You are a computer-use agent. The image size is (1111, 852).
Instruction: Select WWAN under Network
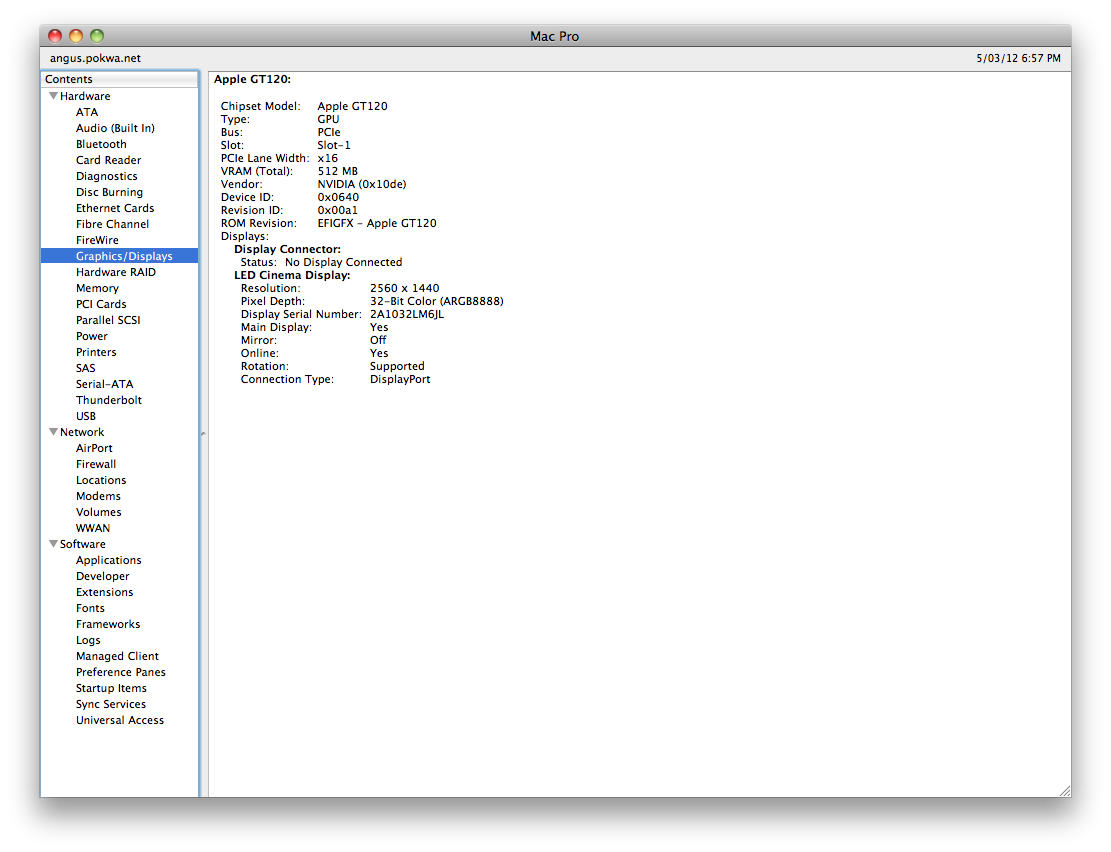click(93, 528)
